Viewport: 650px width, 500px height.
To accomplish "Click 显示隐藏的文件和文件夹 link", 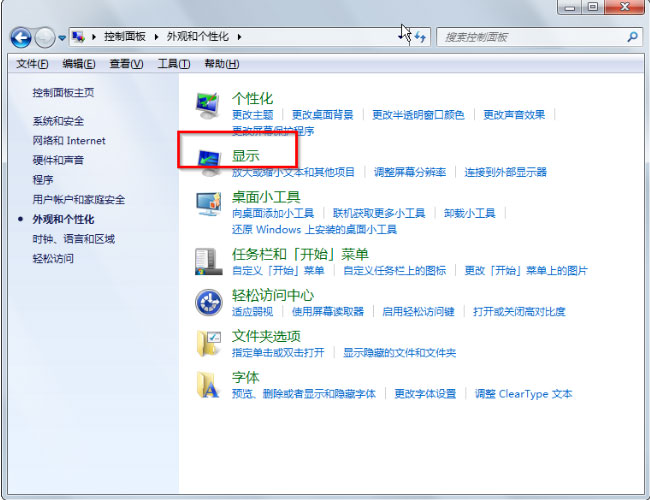I will (x=399, y=353).
